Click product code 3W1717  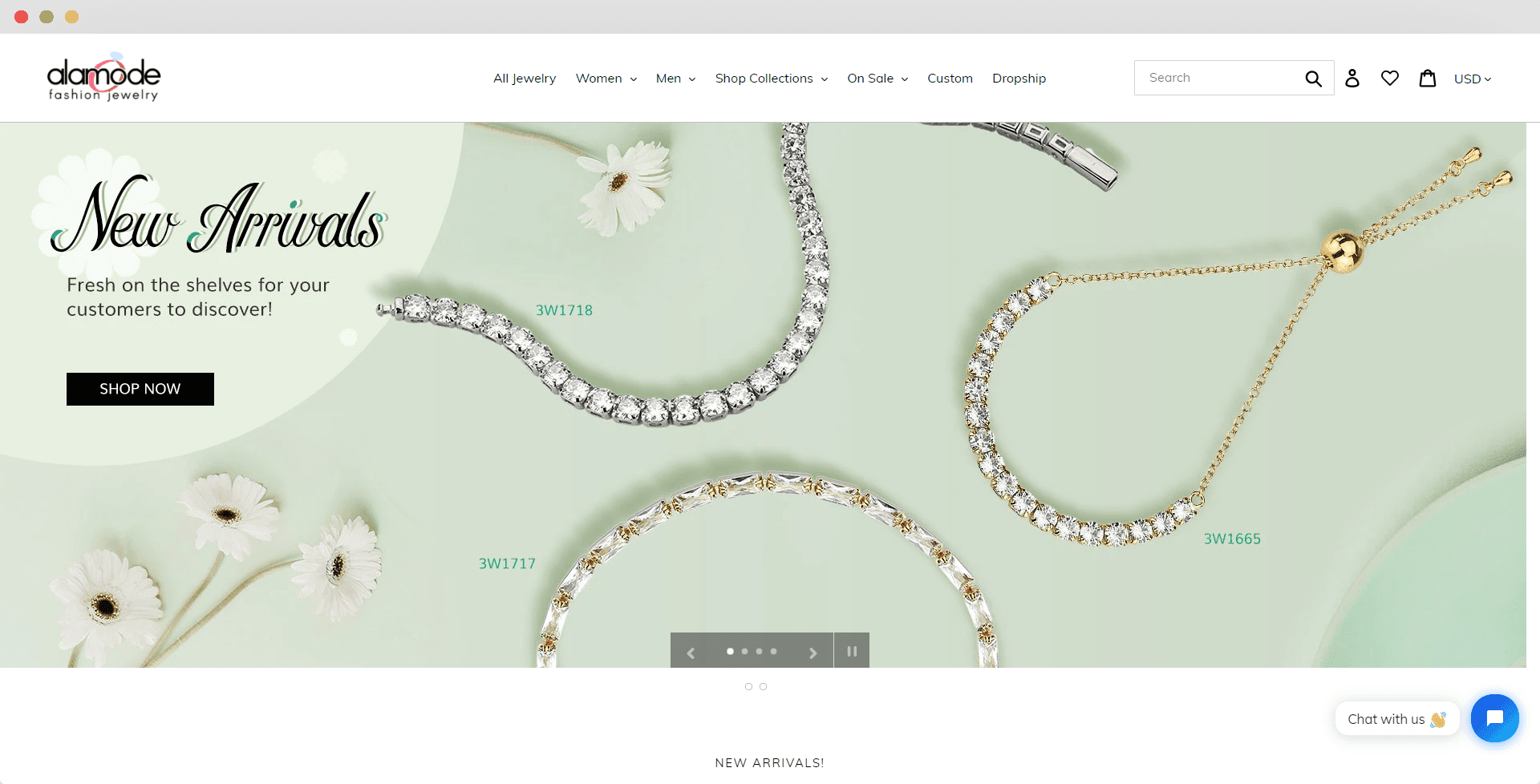(507, 564)
